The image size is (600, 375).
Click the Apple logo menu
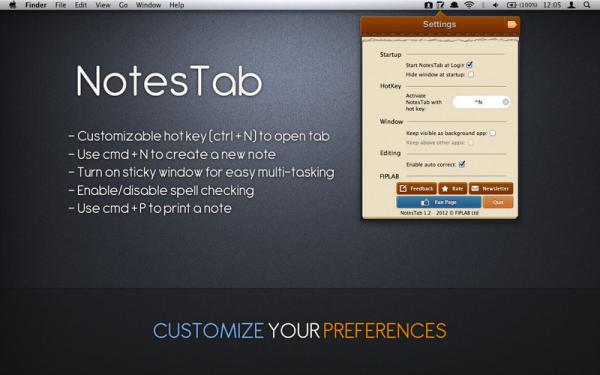tap(12, 5)
